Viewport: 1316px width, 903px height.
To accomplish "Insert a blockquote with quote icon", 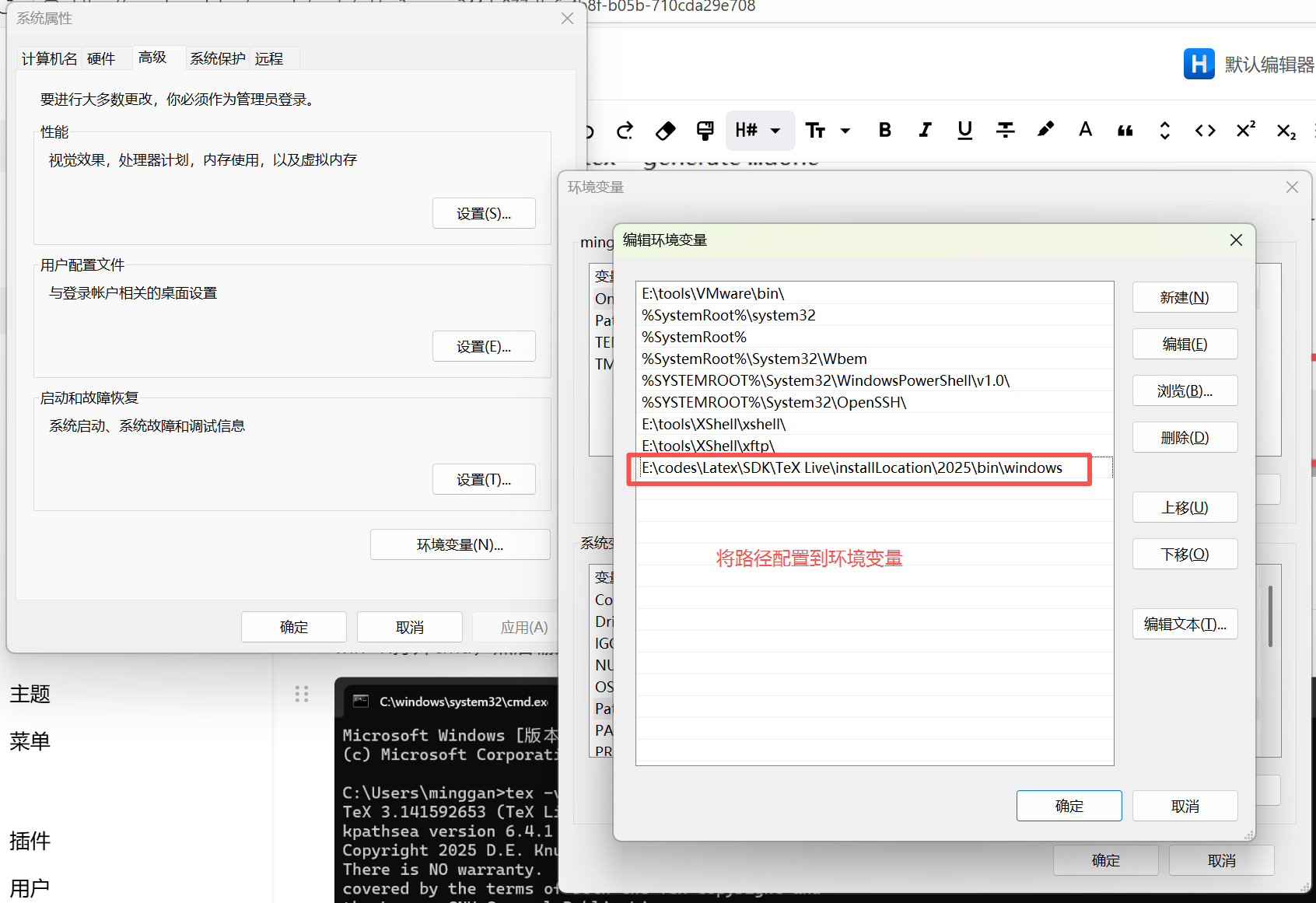I will 1125,131.
